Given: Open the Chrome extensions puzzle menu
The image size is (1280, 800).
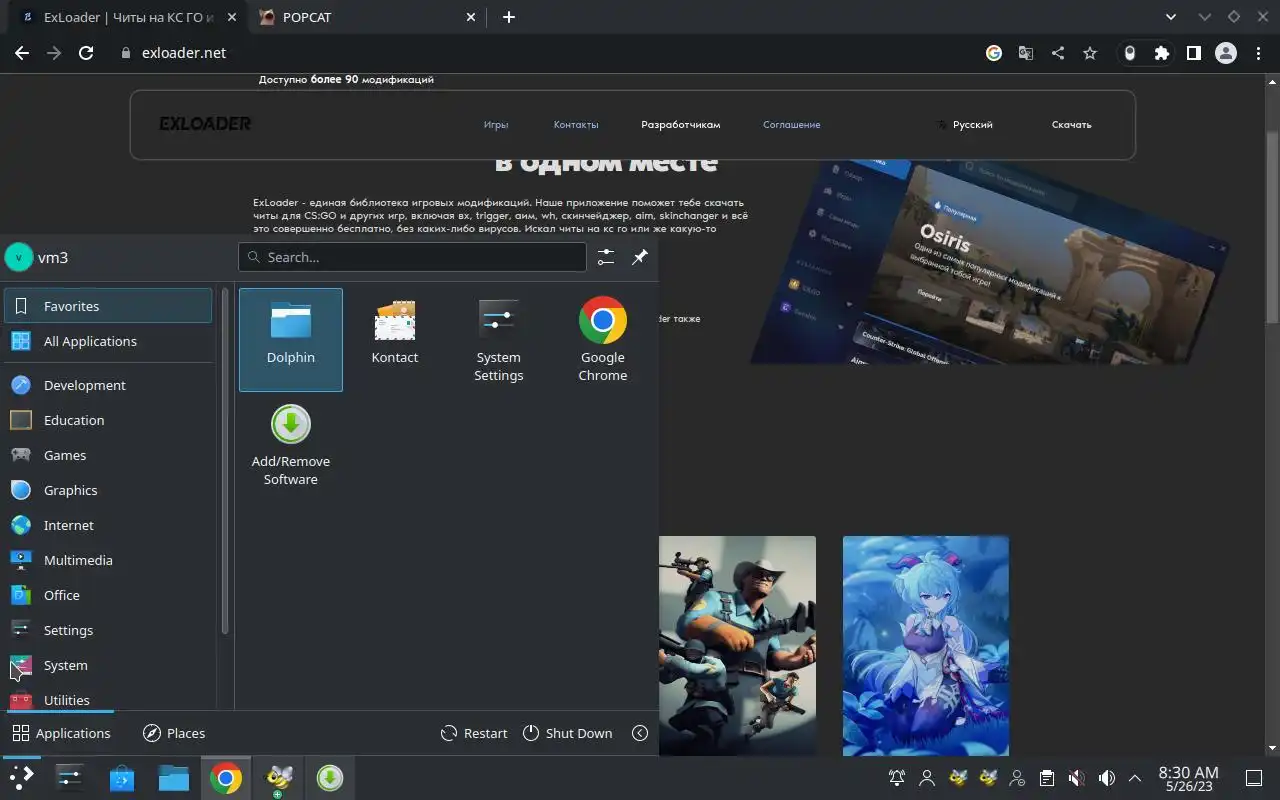Looking at the screenshot, I should (x=1162, y=53).
